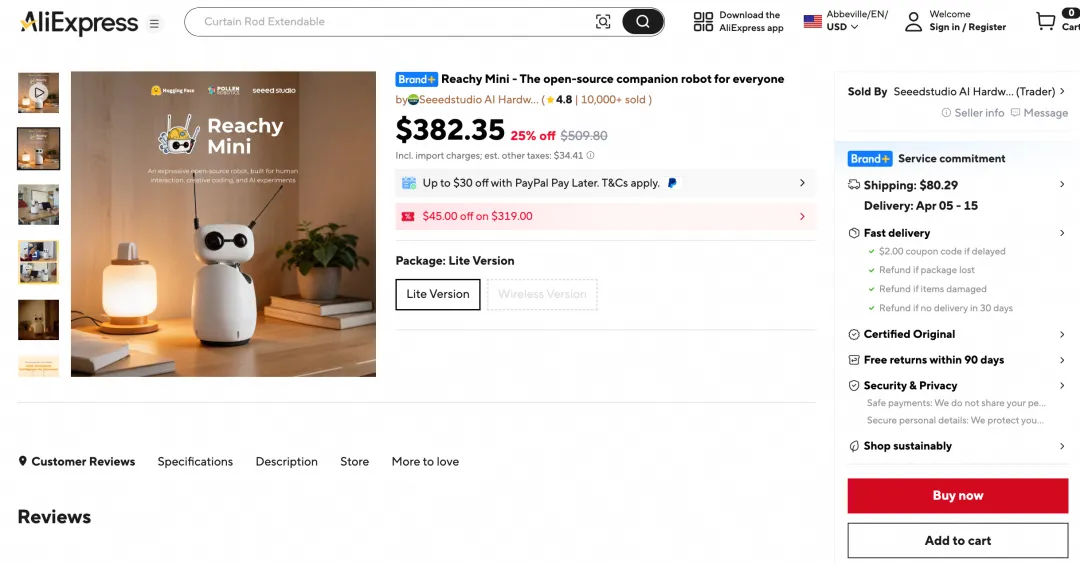Viewport: 1080px width, 564px height.
Task: Open image search camera icon
Action: (603, 22)
